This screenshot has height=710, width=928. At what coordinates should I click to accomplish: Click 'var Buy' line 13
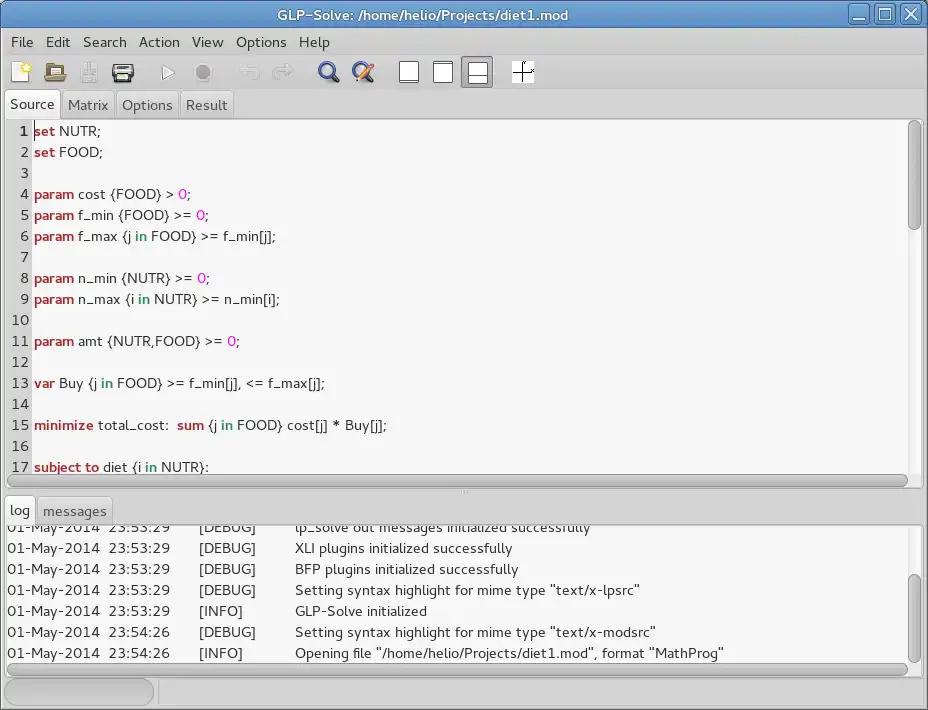point(179,383)
